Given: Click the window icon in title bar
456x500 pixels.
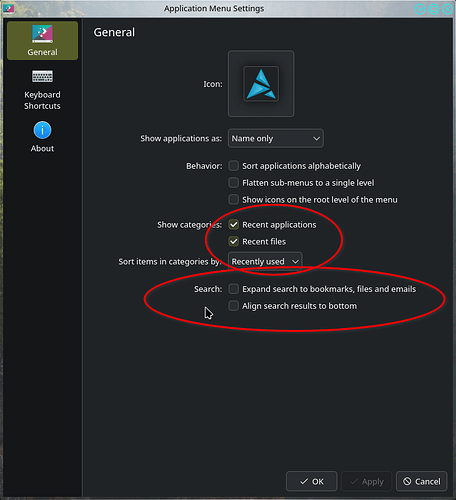Looking at the screenshot, I should [x=8, y=9].
